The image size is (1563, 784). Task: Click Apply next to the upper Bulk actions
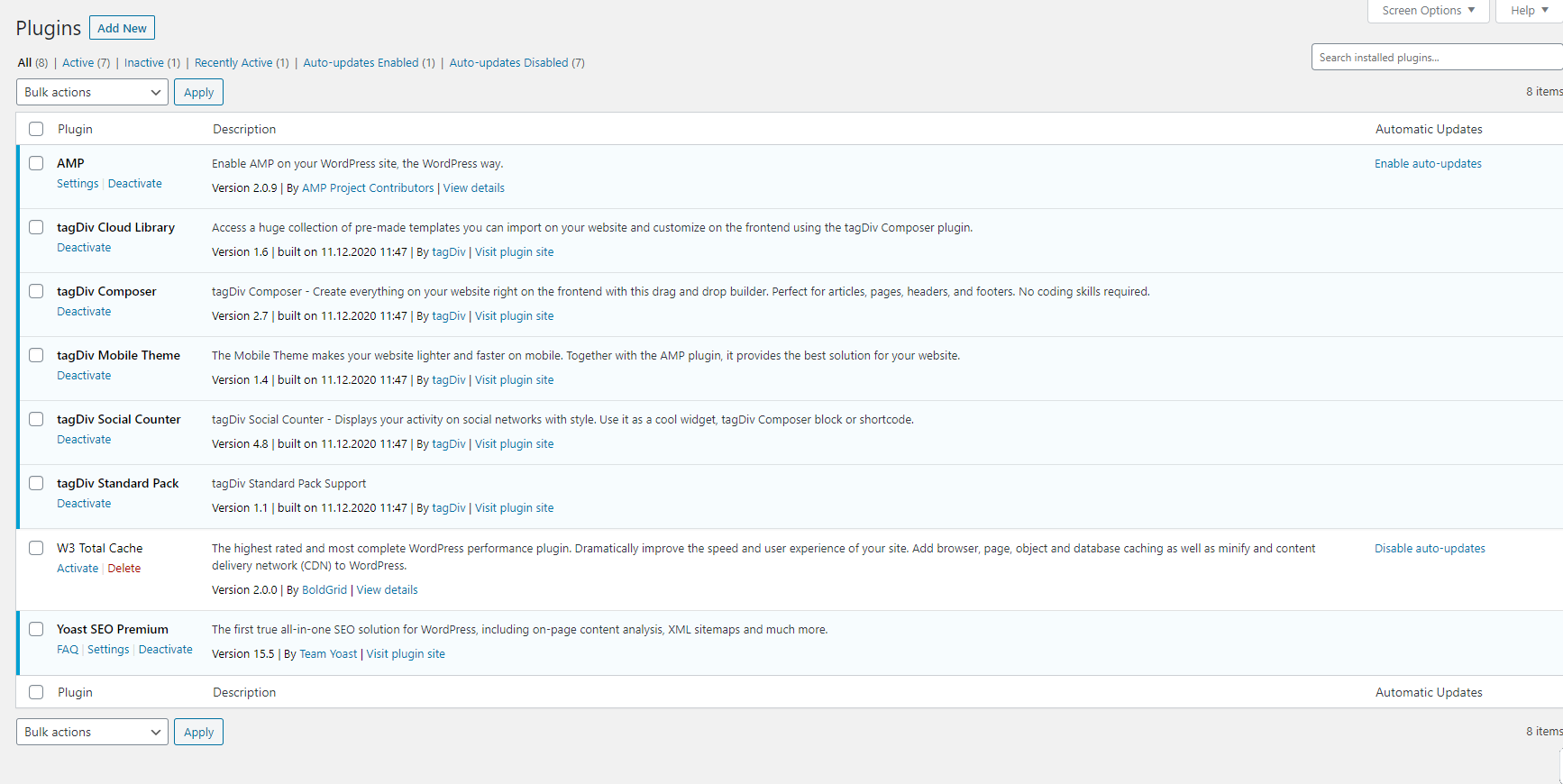coord(198,92)
